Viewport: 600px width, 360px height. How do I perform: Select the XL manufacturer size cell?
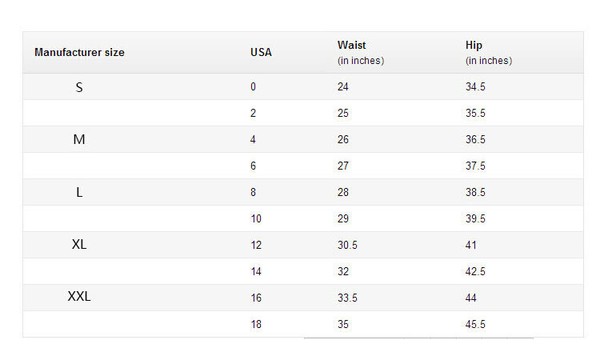point(79,244)
